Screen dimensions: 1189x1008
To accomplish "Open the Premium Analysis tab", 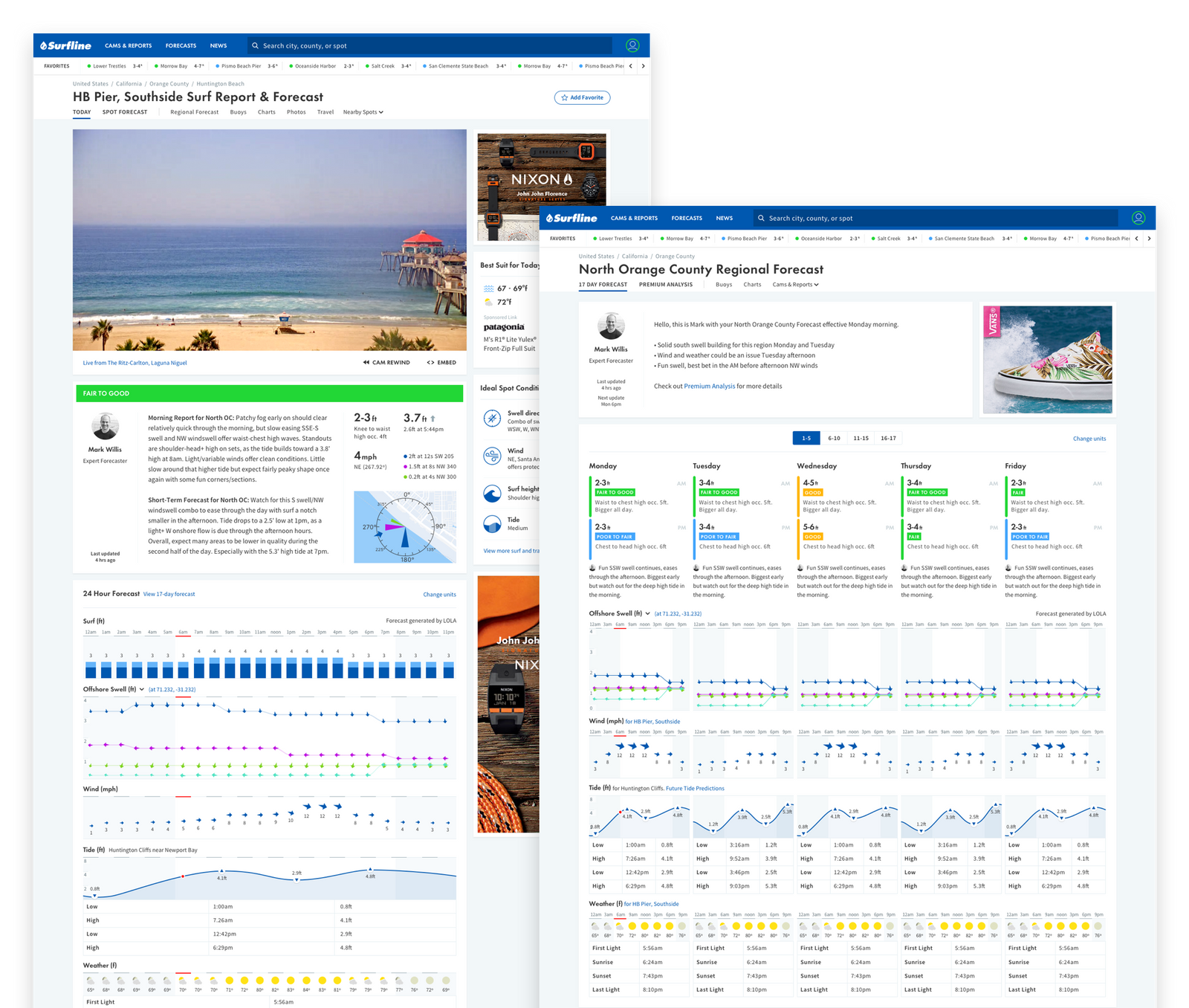I will (x=665, y=285).
